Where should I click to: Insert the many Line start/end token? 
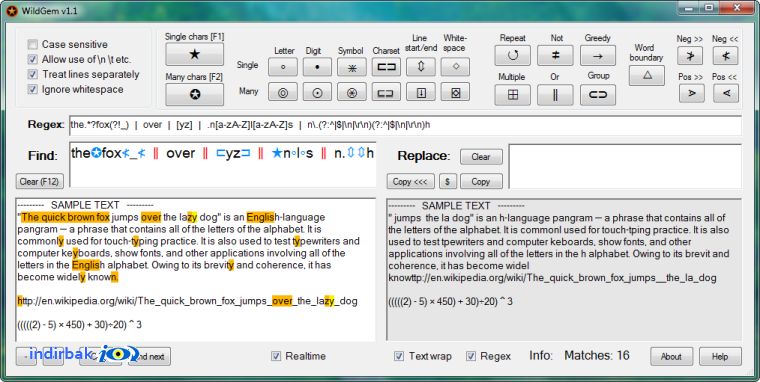point(421,93)
